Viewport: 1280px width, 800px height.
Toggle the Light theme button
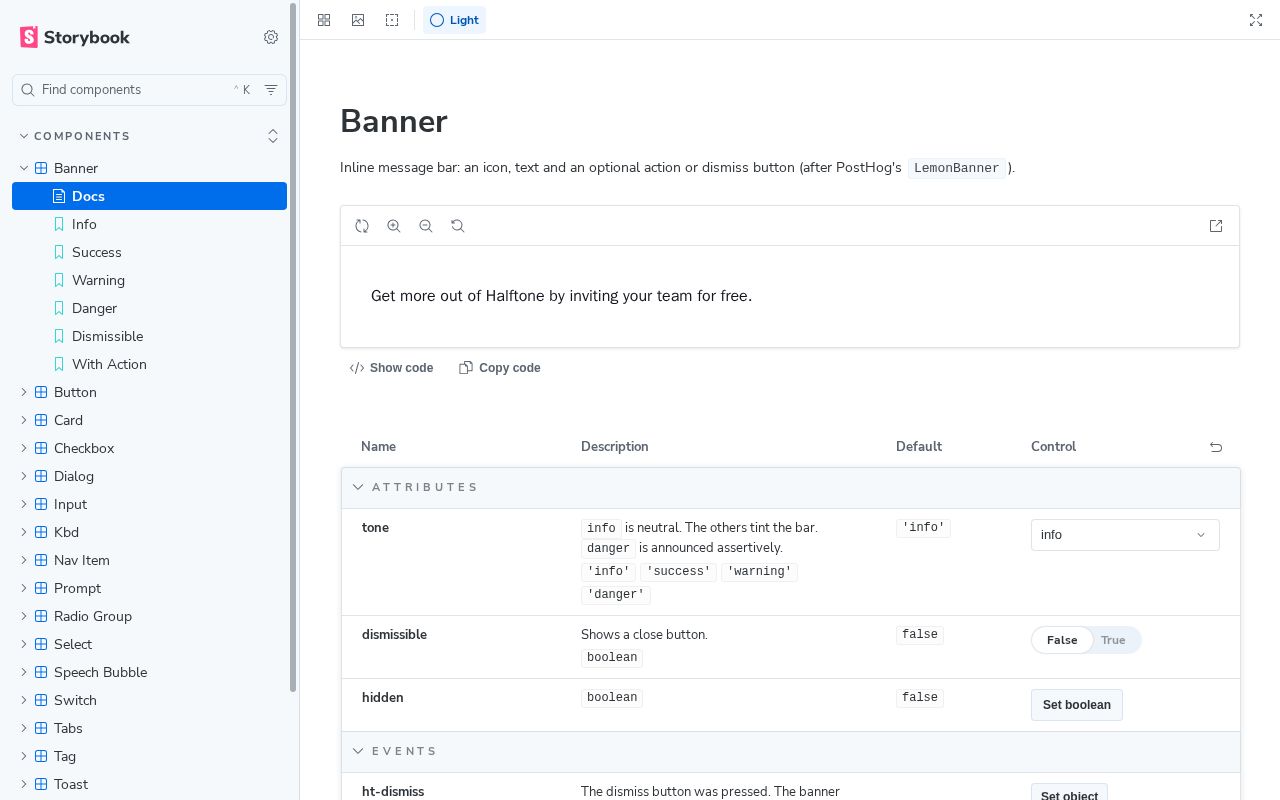point(454,20)
